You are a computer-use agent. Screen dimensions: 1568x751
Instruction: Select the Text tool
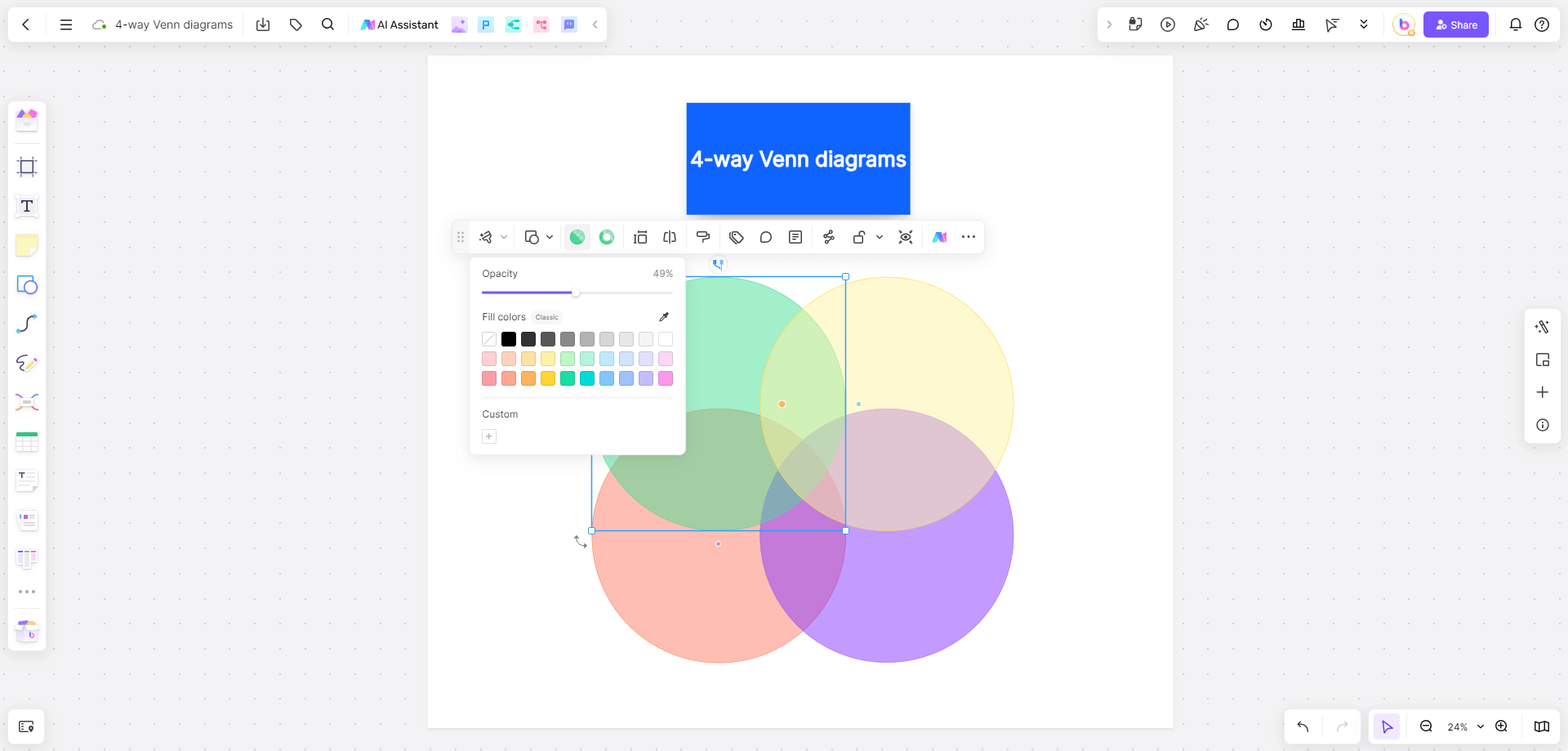(27, 206)
